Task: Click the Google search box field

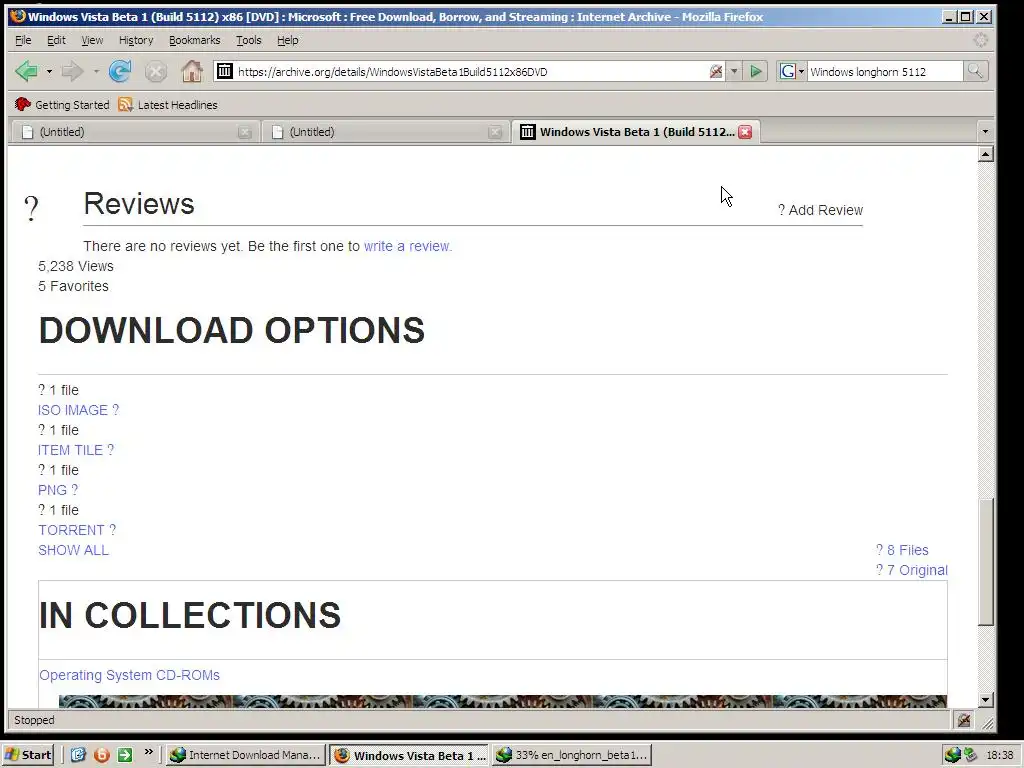Action: coord(885,71)
